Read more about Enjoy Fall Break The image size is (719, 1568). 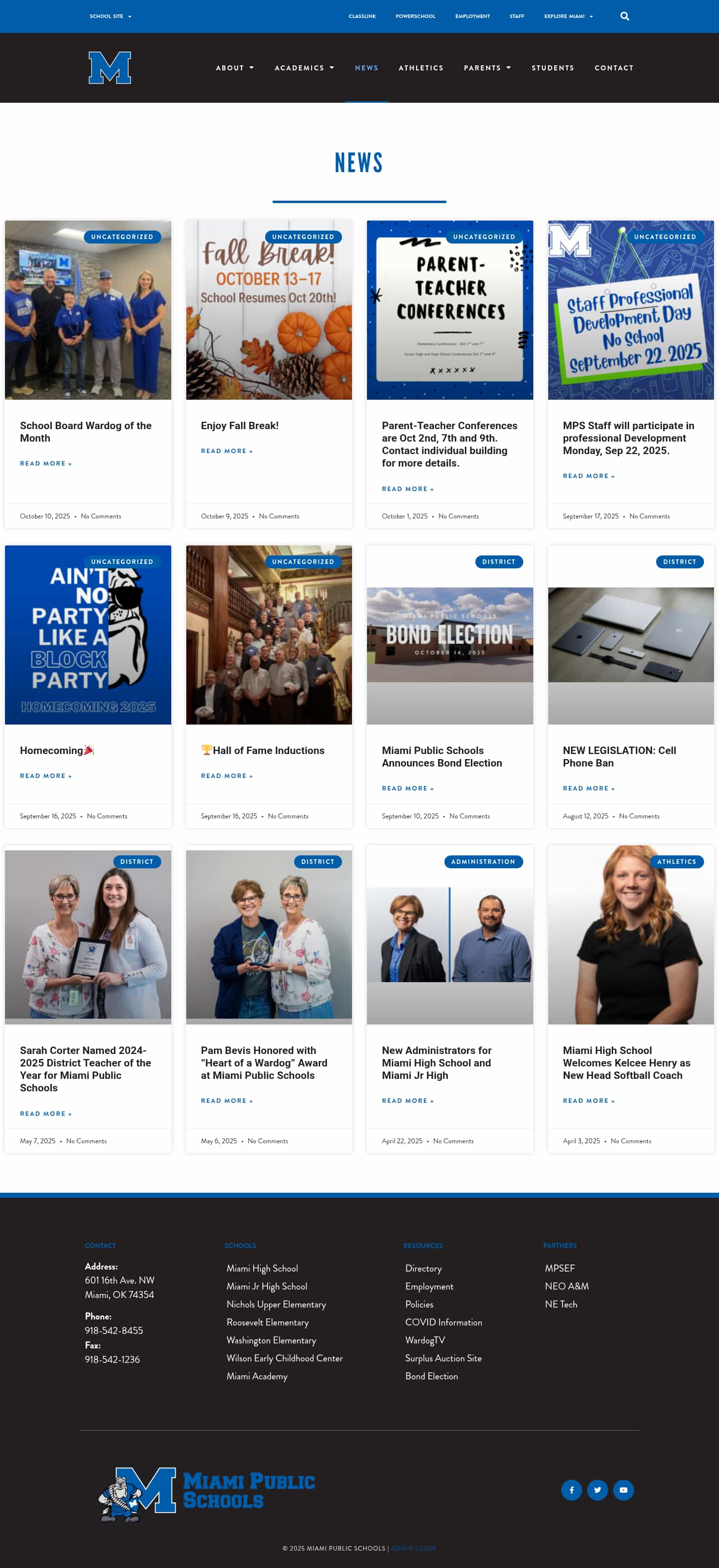point(227,451)
